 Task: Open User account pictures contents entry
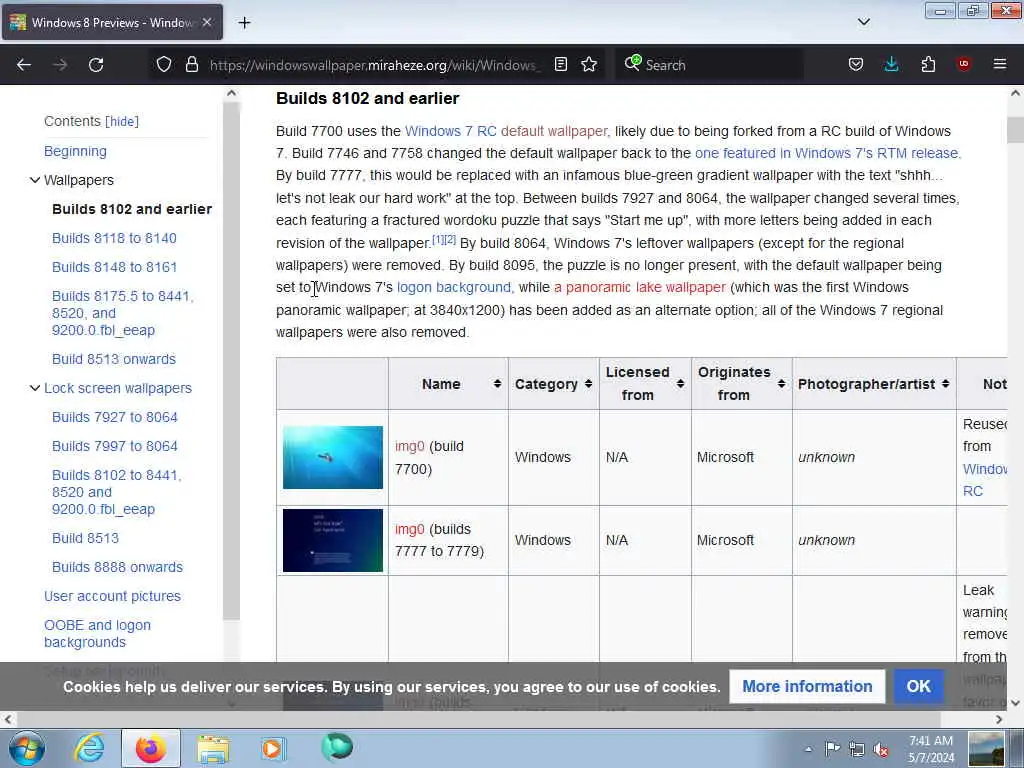(x=112, y=596)
